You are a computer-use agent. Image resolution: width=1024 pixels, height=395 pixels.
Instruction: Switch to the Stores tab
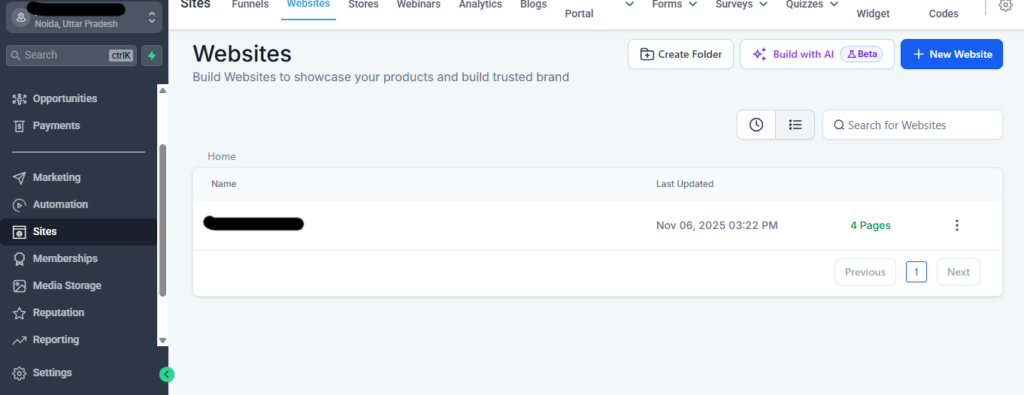pyautogui.click(x=363, y=4)
